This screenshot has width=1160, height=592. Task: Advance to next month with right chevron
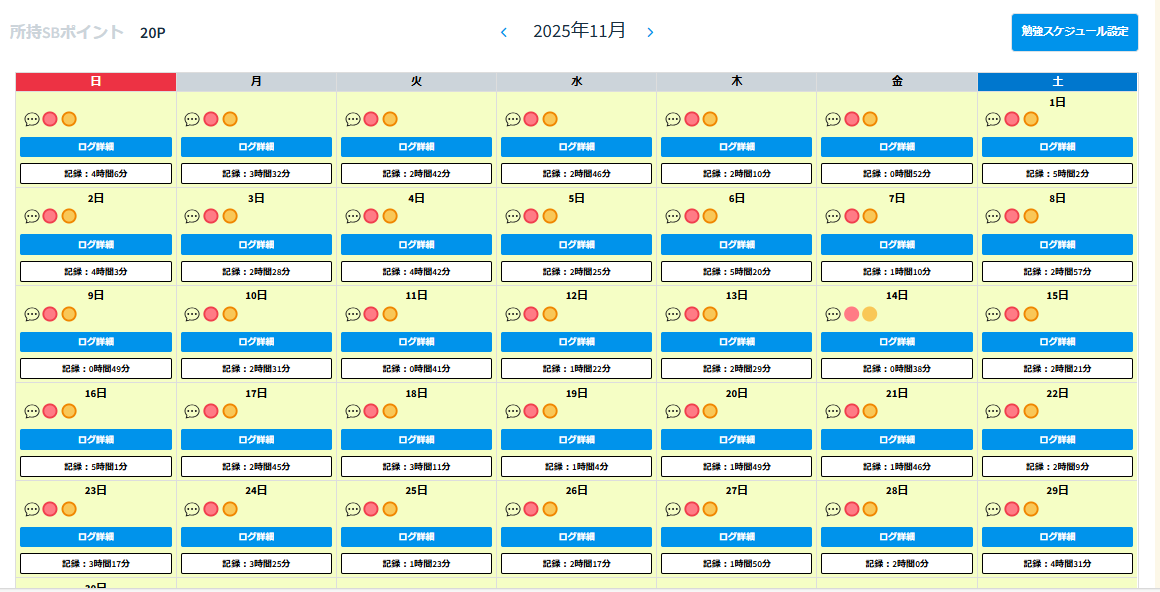(x=650, y=32)
